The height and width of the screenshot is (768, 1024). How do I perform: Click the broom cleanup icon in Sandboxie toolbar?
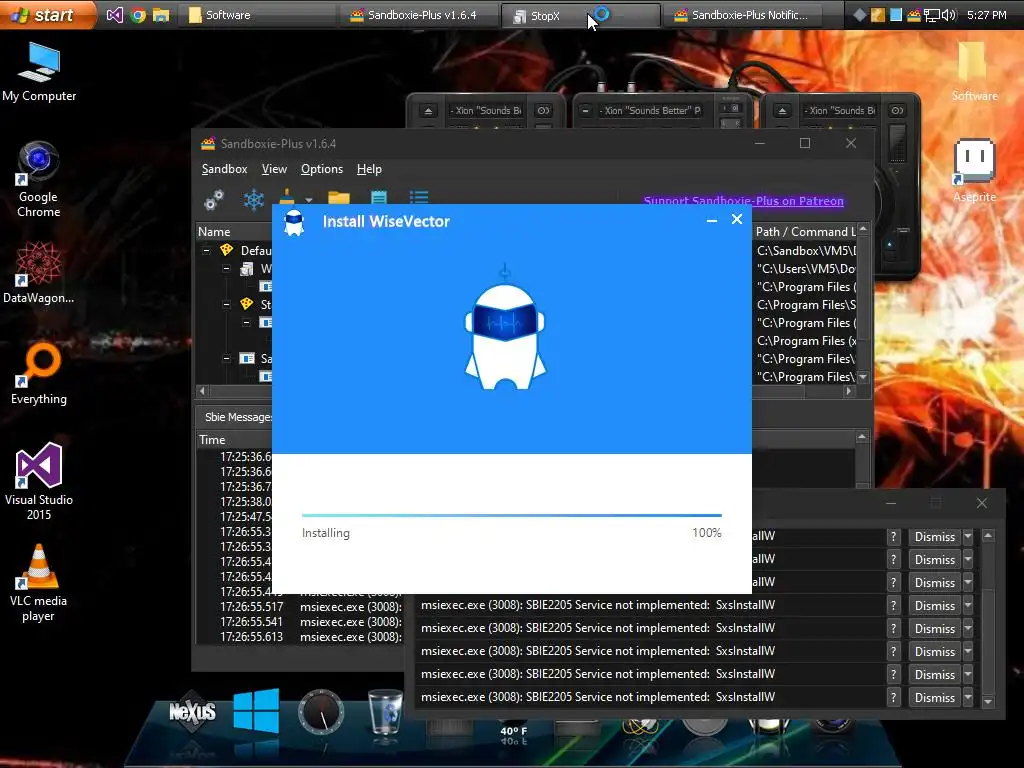[287, 197]
